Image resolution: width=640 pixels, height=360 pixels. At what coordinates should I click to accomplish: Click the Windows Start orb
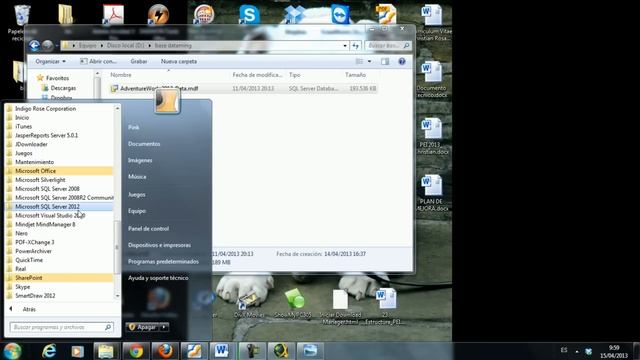tap(12, 351)
